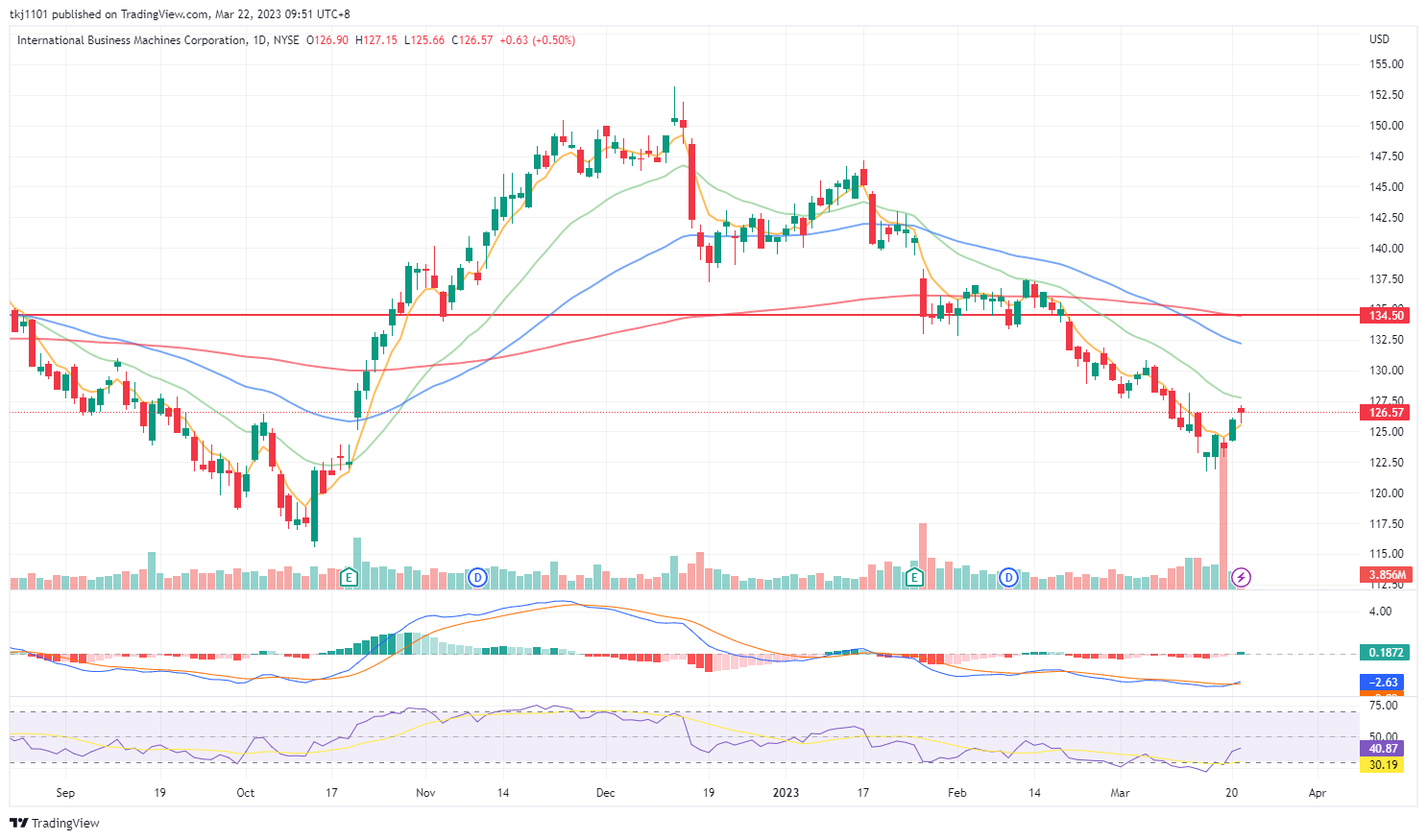Click the 140.00 price axis label
The height and width of the screenshot is (840, 1427).
click(x=1386, y=249)
